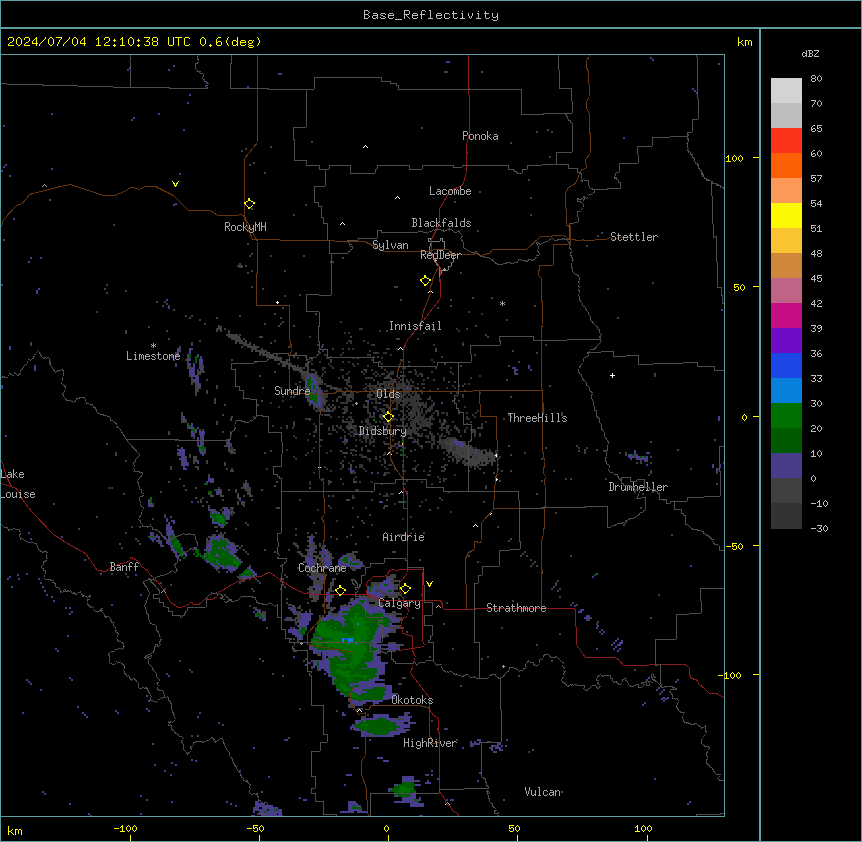Click the ThreeHills label
Screen dimensions: 862x842
(537, 418)
